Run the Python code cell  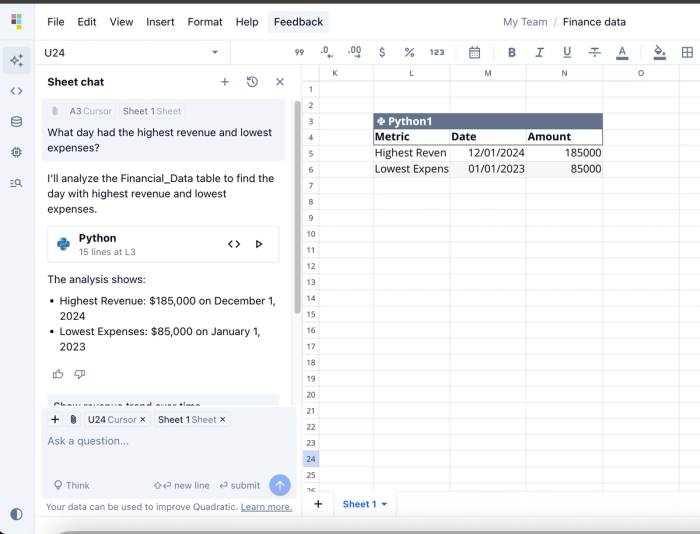point(259,244)
